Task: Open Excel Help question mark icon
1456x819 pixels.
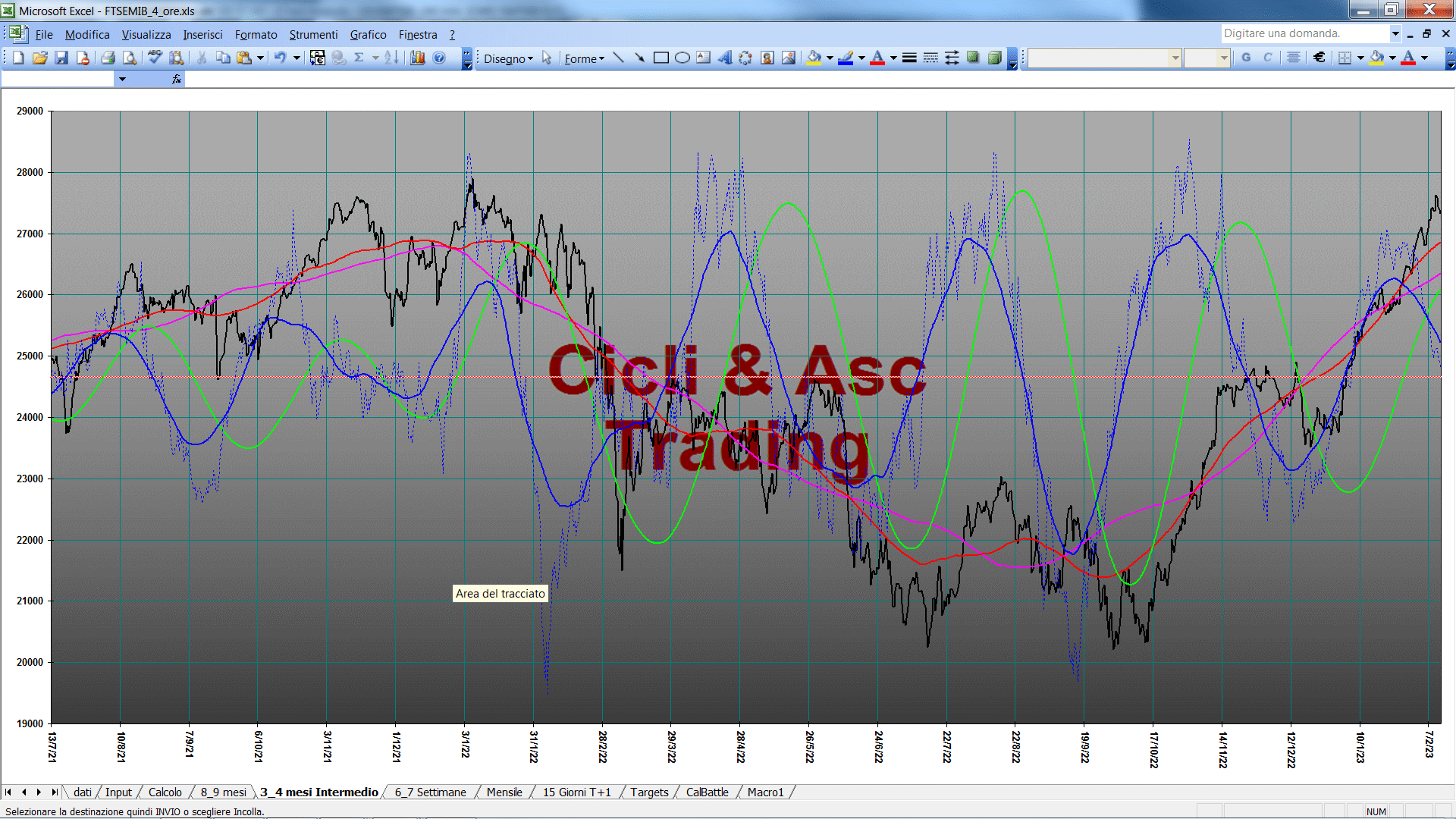Action: click(x=439, y=58)
